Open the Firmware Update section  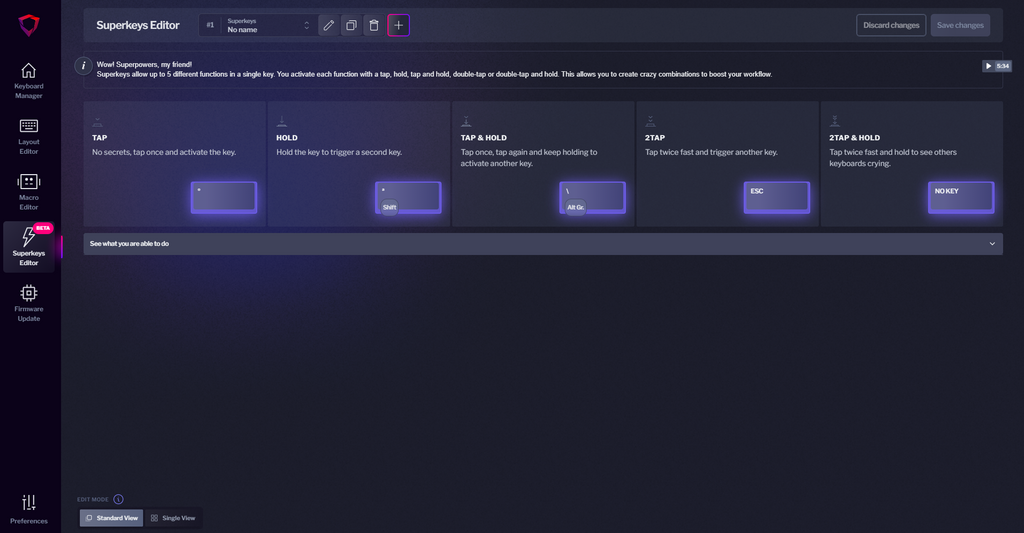click(x=28, y=302)
